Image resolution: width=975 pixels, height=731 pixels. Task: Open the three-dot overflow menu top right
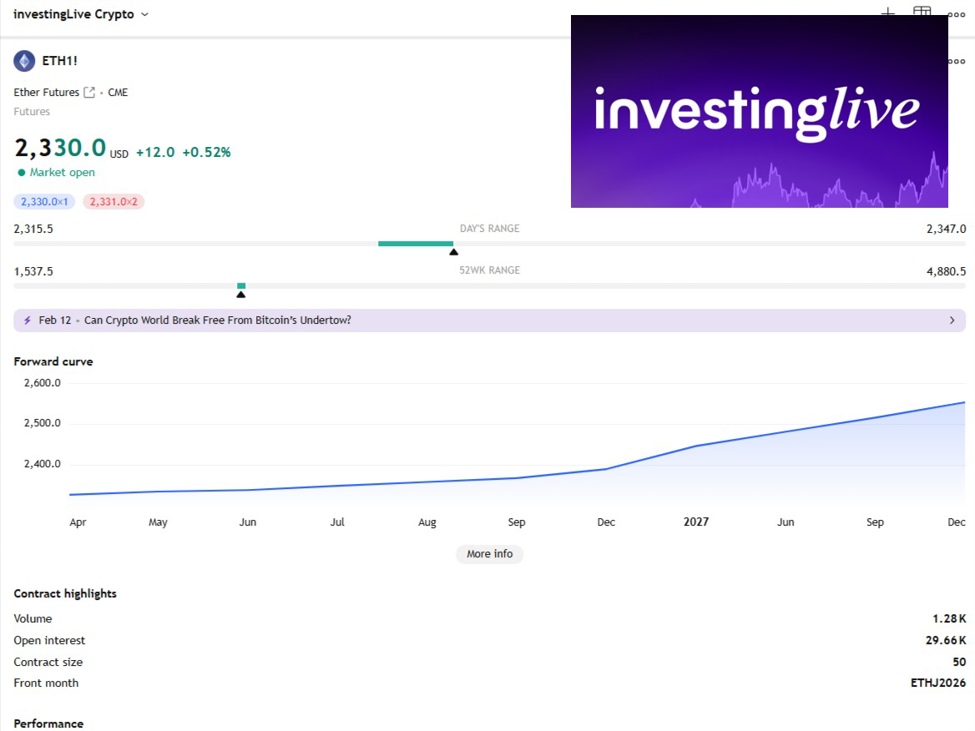click(x=956, y=14)
